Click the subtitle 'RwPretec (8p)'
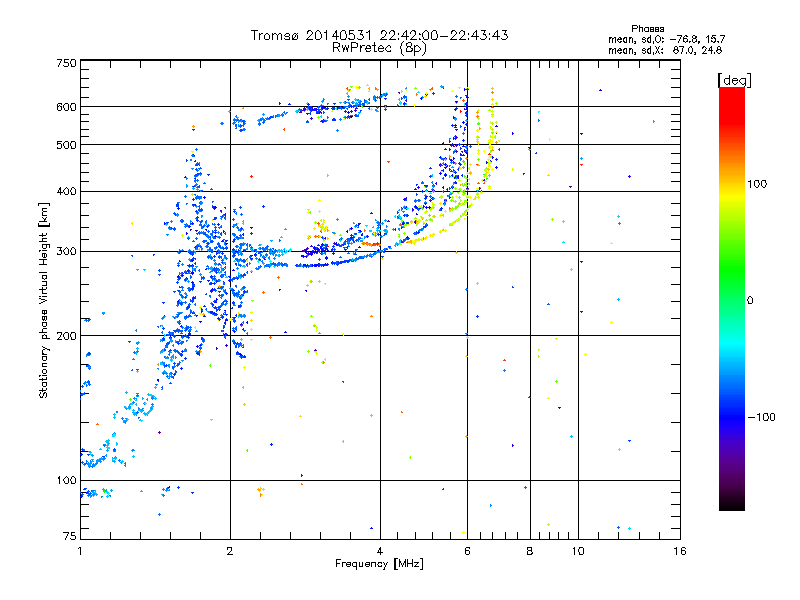 coord(379,48)
